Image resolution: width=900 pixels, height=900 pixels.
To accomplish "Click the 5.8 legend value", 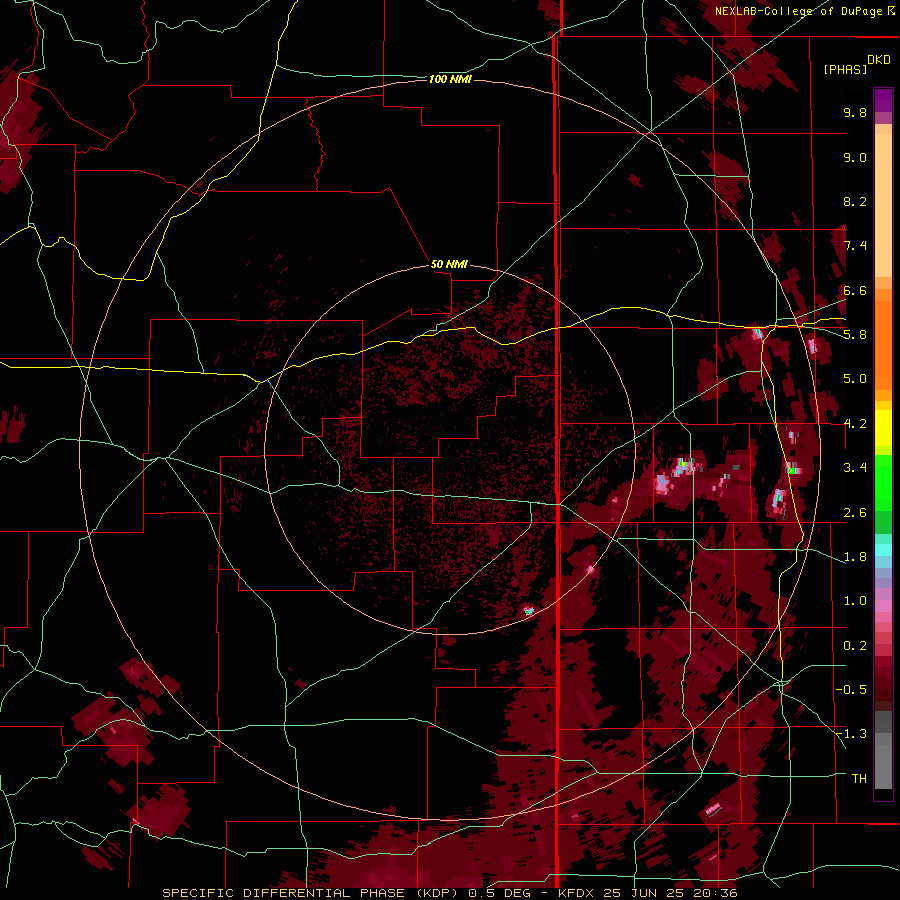I will [855, 335].
